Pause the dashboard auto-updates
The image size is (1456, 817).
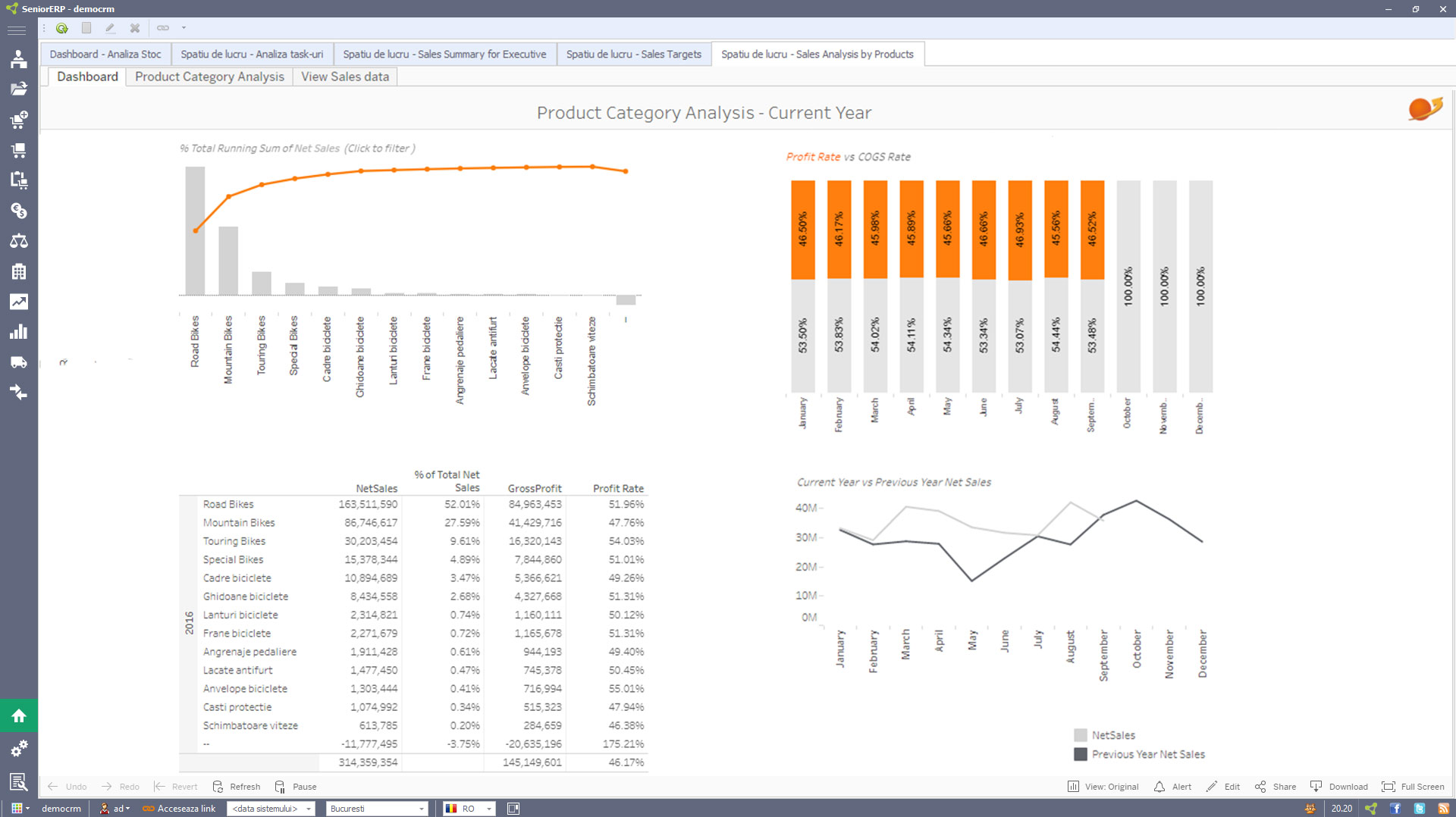coord(296,787)
